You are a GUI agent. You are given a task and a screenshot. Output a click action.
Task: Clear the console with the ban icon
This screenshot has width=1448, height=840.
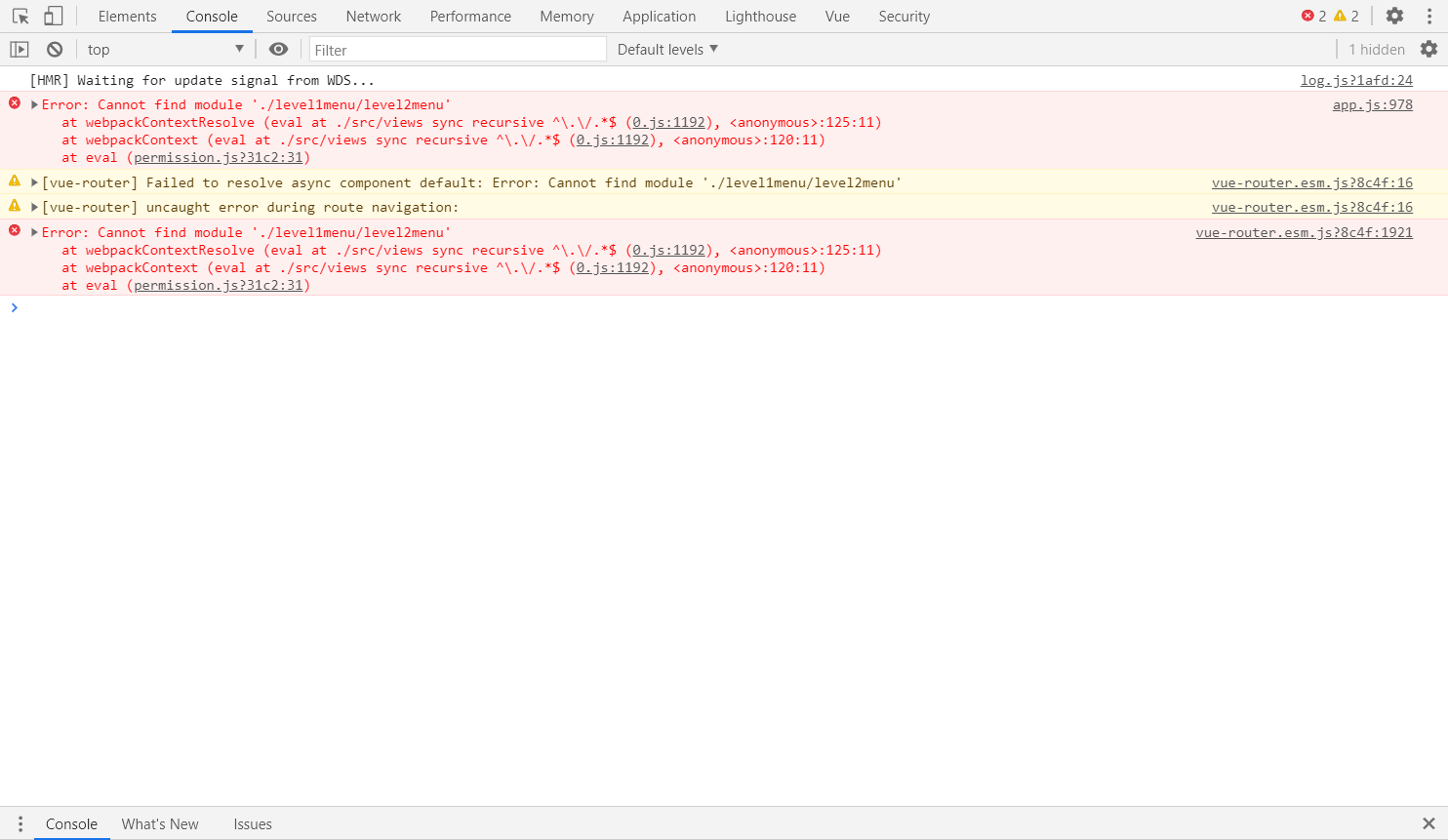(55, 50)
